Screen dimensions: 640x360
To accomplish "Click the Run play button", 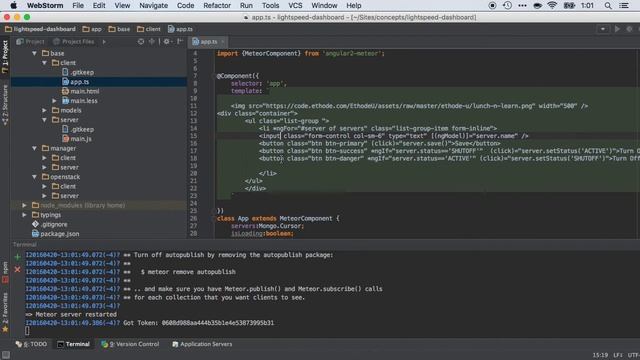I will click(617, 29).
